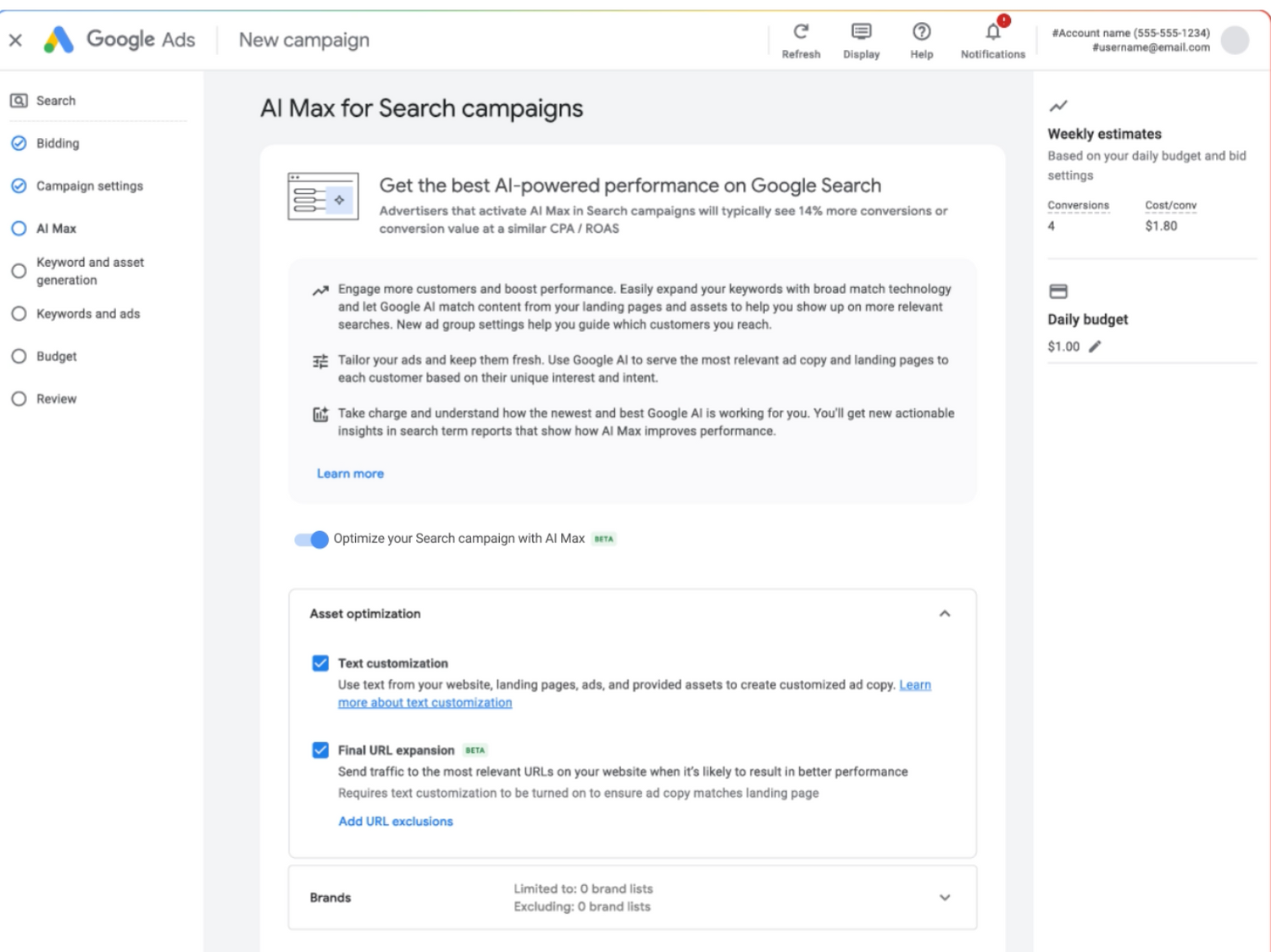The height and width of the screenshot is (952, 1271).
Task: Click the Learn more link
Action: tap(350, 473)
